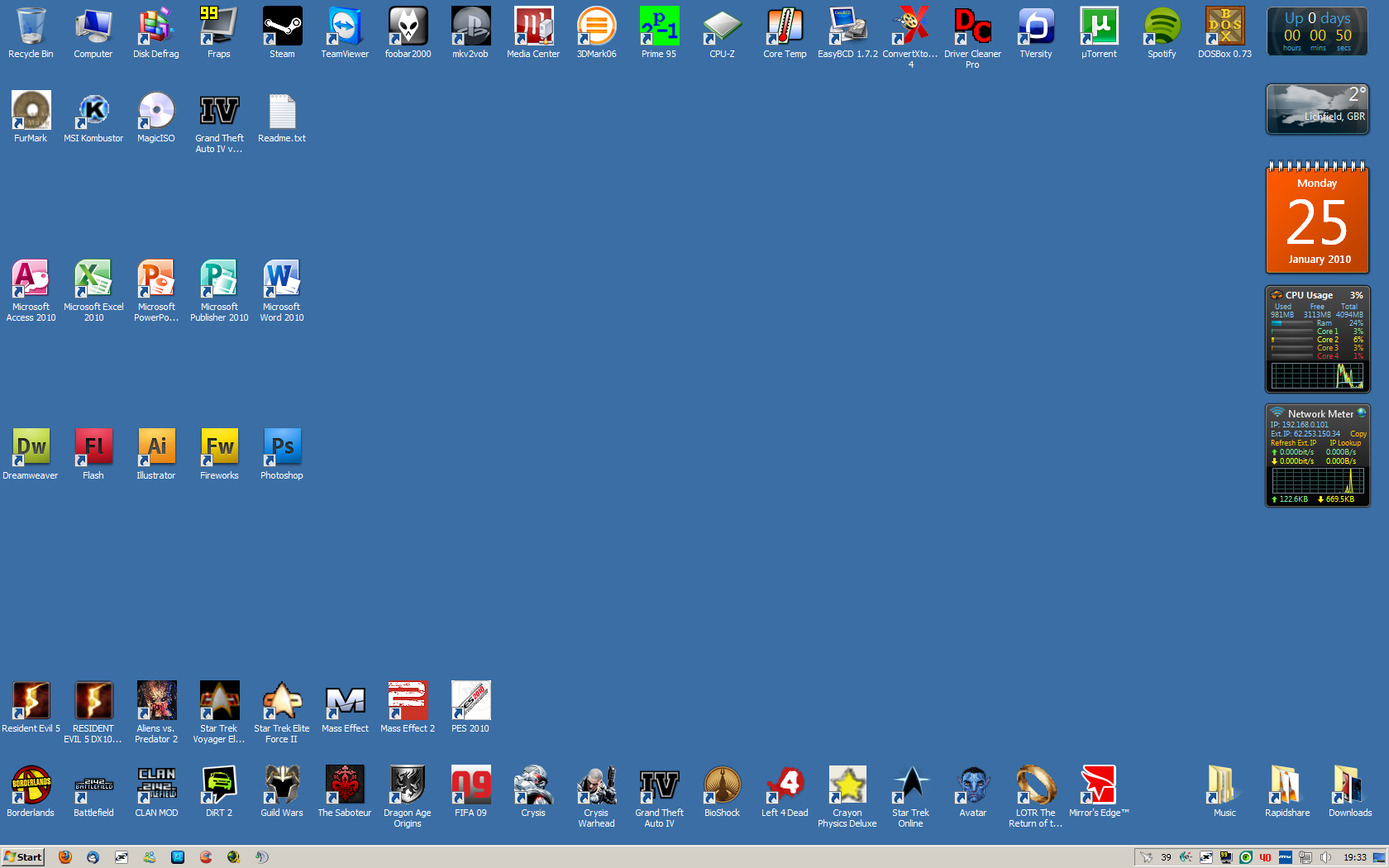Open the Spotify shortcut icon
The image size is (1389, 868).
pyautogui.click(x=1162, y=27)
